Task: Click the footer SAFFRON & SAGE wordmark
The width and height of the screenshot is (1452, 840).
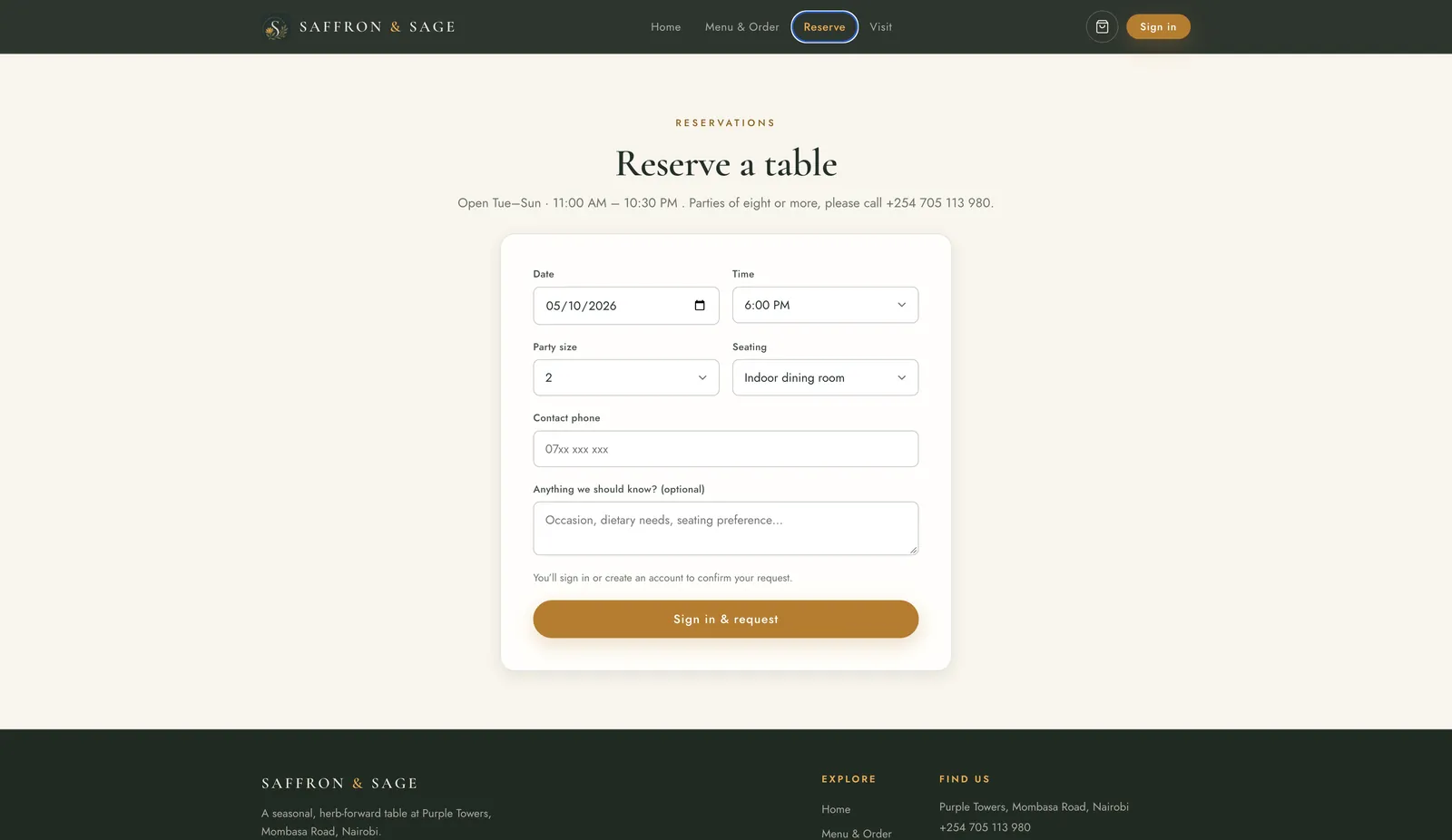Action: coord(339,783)
